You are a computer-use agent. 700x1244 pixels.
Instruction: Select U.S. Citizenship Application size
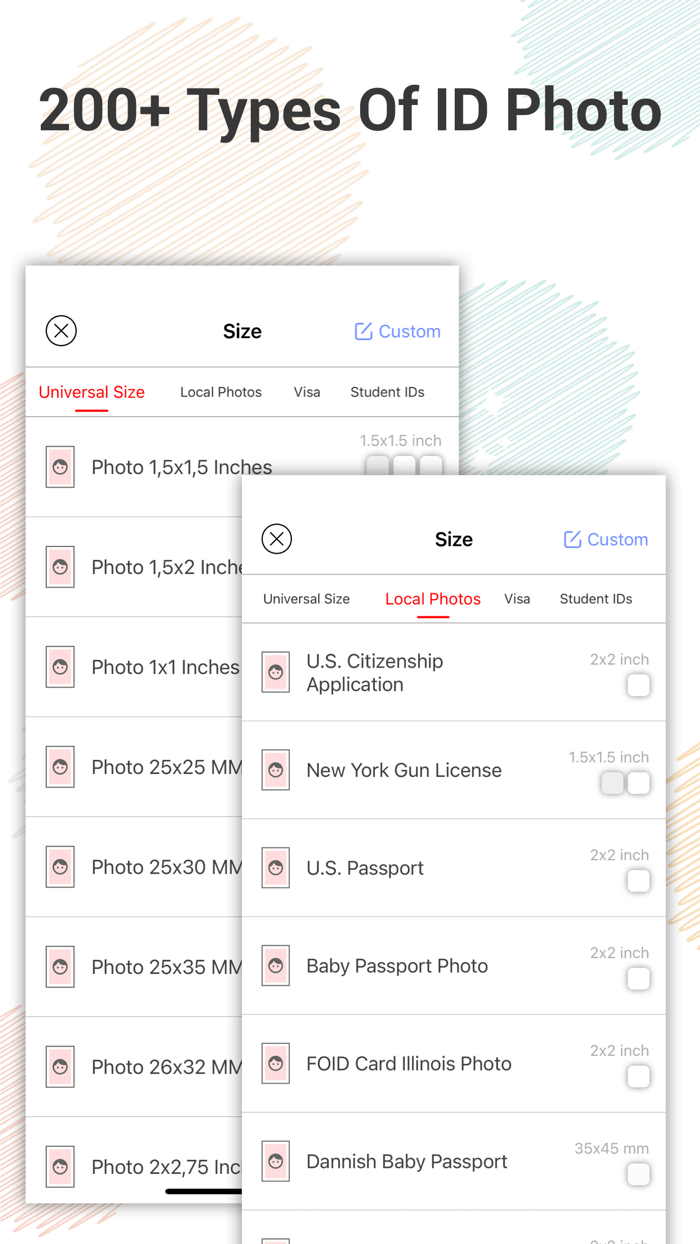454,673
